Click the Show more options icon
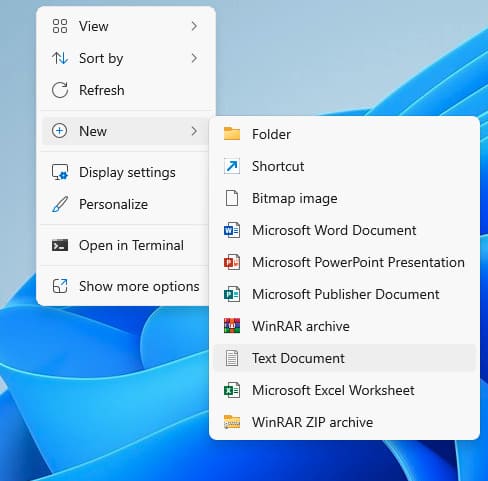Viewport: 488px width, 481px height. coord(60,286)
